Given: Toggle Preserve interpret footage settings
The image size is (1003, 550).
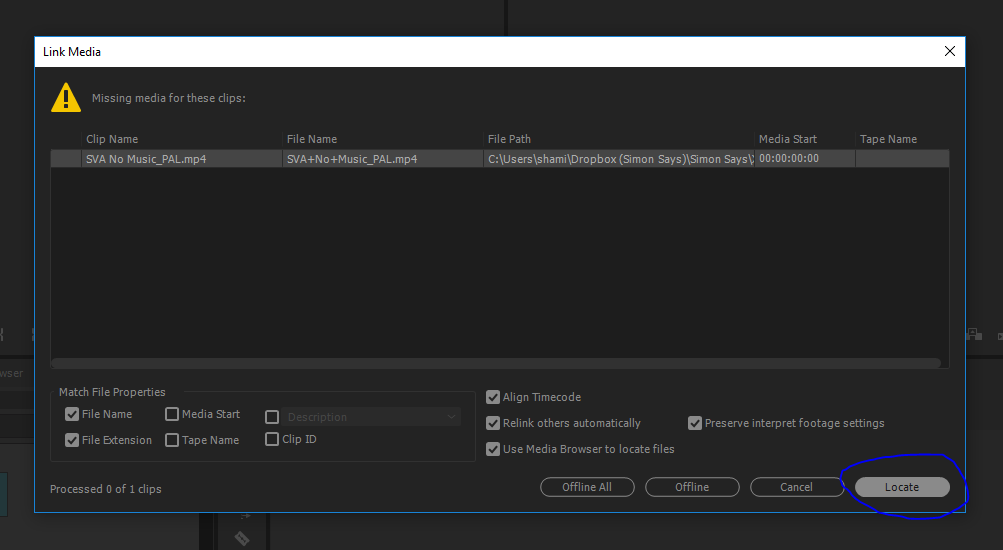Looking at the screenshot, I should 695,423.
